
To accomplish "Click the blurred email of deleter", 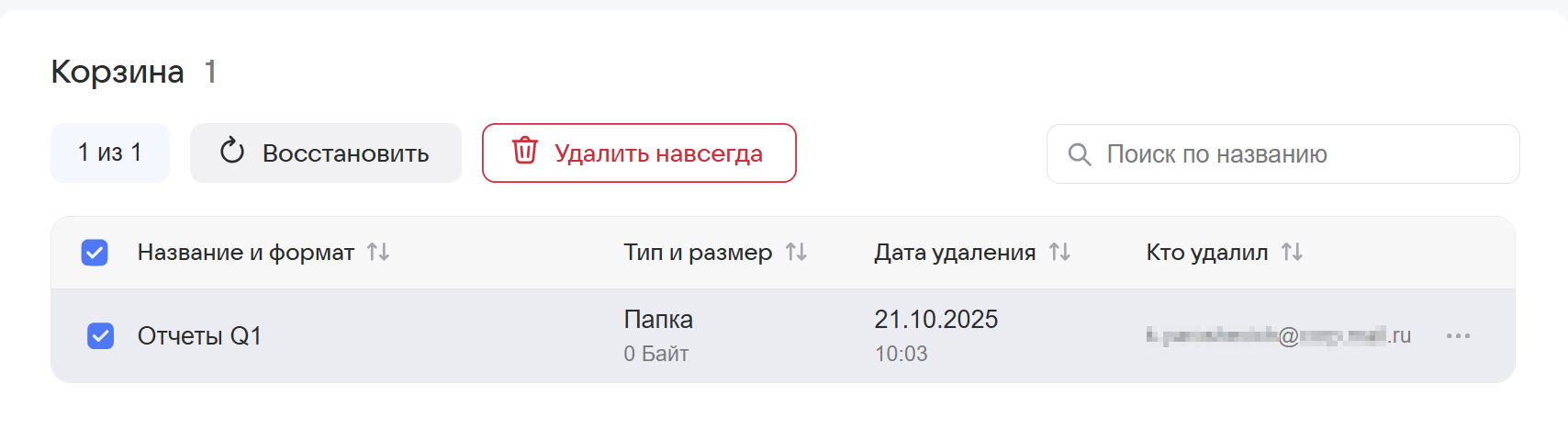I will pyautogui.click(x=1277, y=336).
